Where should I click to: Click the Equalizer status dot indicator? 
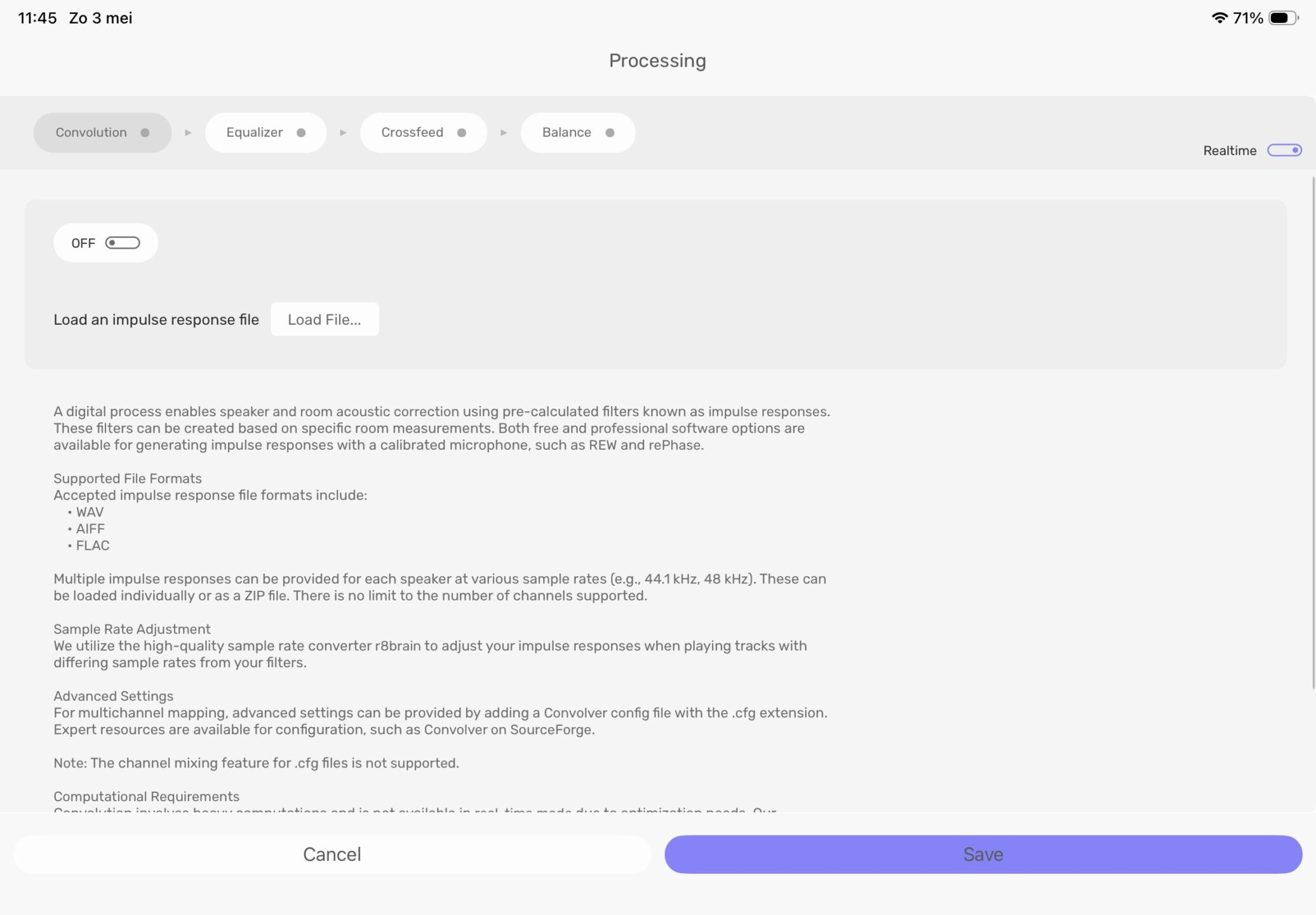[301, 133]
